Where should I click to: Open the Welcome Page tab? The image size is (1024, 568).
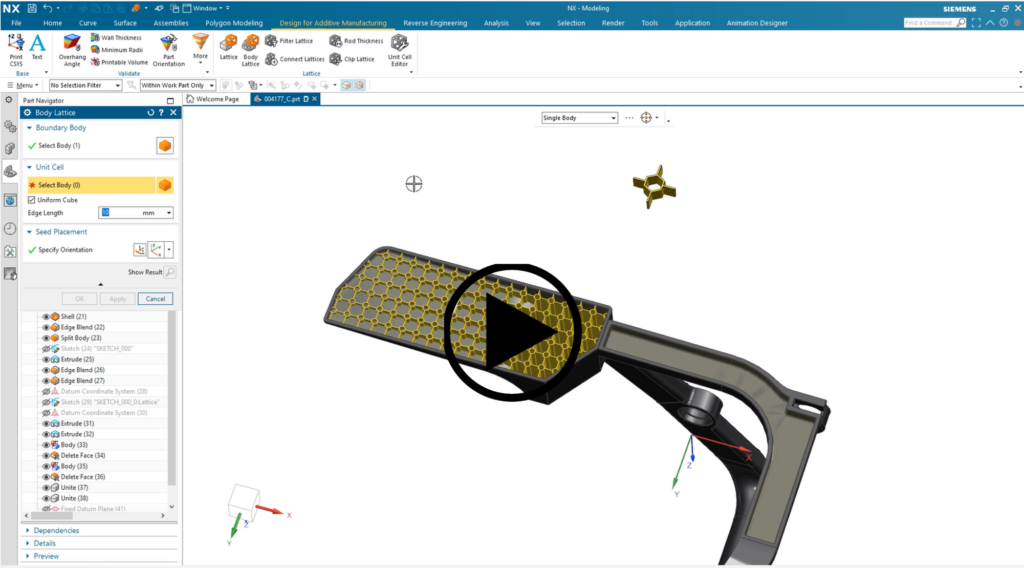pyautogui.click(x=214, y=99)
